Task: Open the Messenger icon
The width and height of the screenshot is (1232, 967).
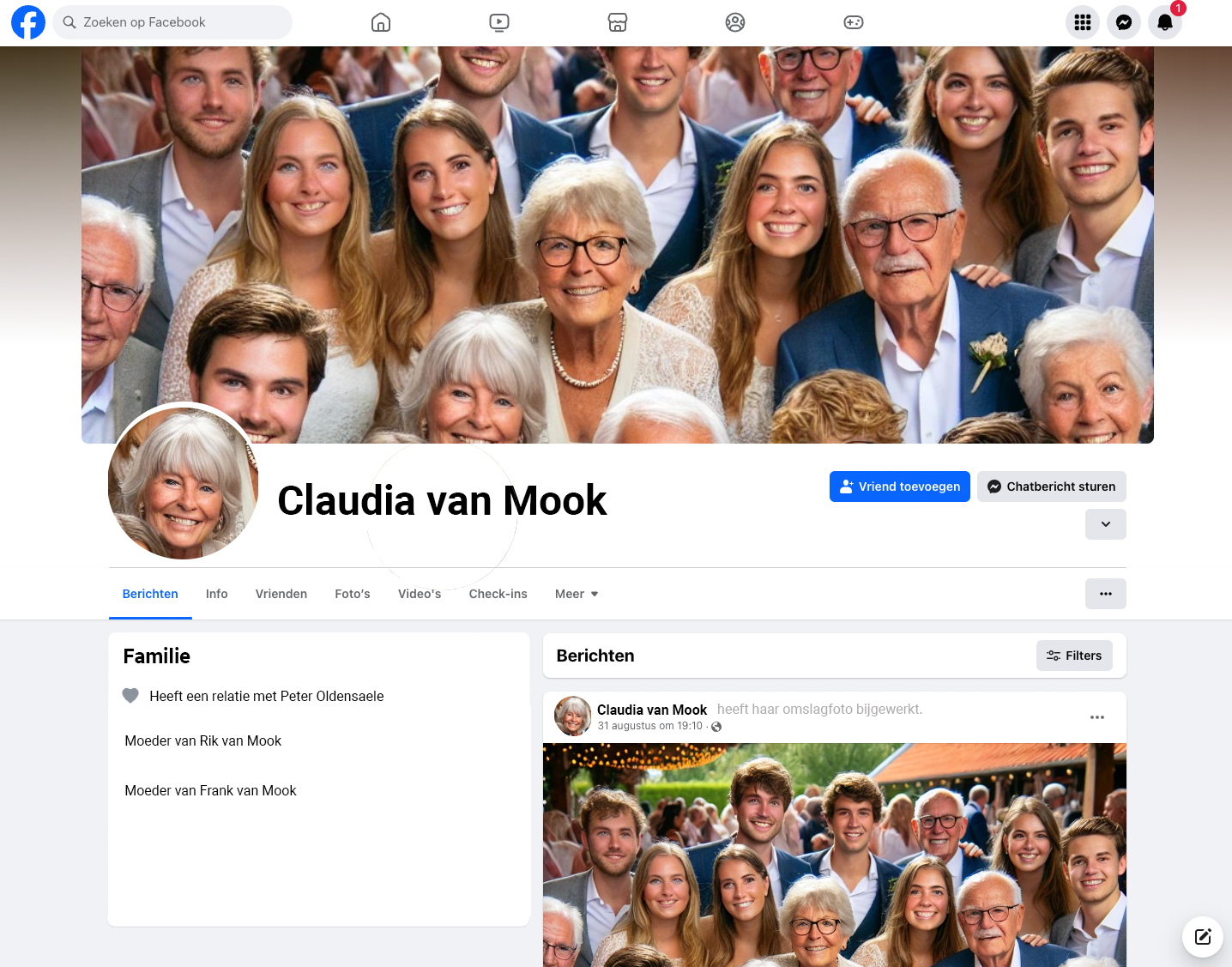Action: tap(1124, 22)
